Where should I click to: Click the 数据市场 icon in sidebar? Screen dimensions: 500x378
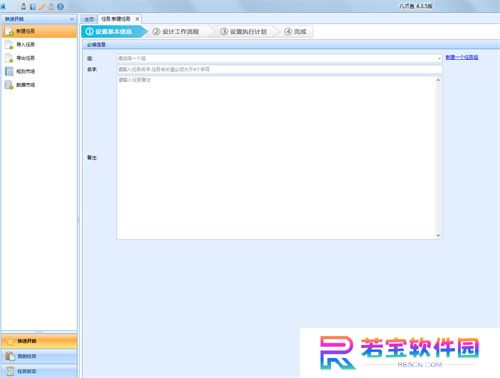click(9, 85)
